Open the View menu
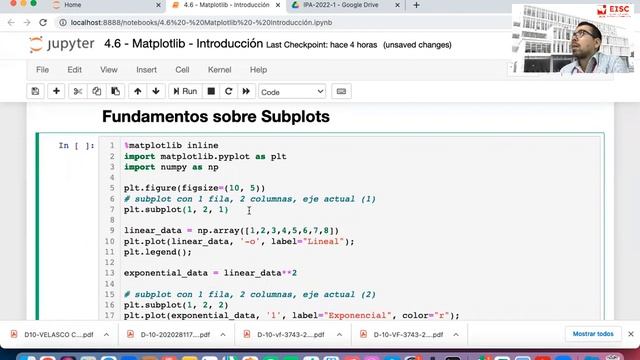Viewport: 640px width, 360px height. pyautogui.click(x=109, y=70)
